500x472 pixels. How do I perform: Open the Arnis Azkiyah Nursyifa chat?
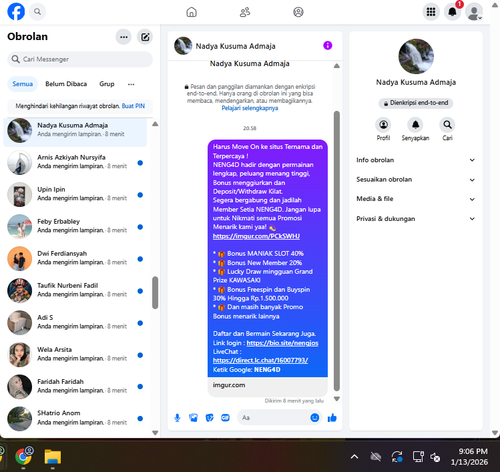pos(75,162)
